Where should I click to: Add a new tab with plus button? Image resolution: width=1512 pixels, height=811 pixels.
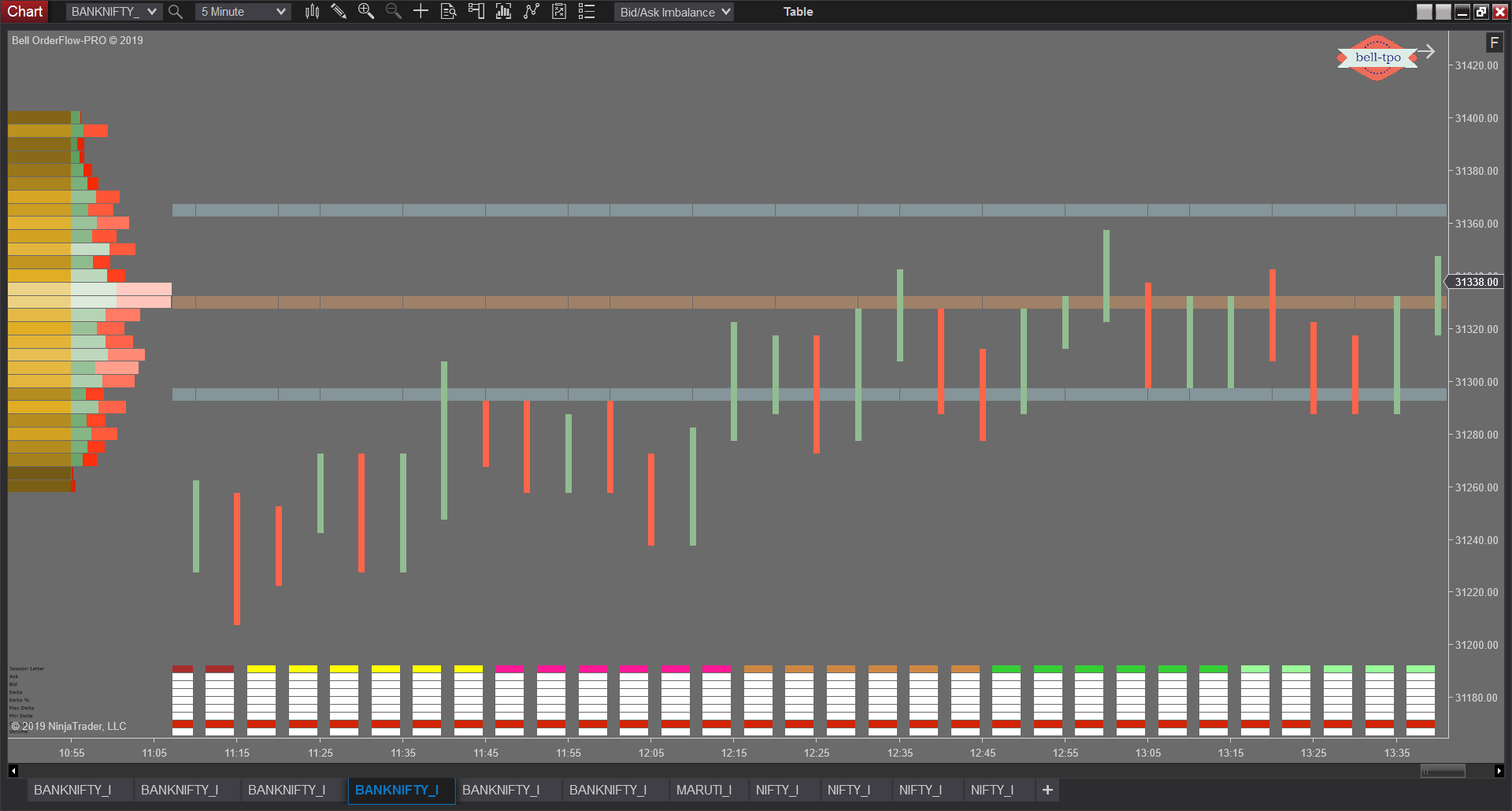coord(1047,790)
